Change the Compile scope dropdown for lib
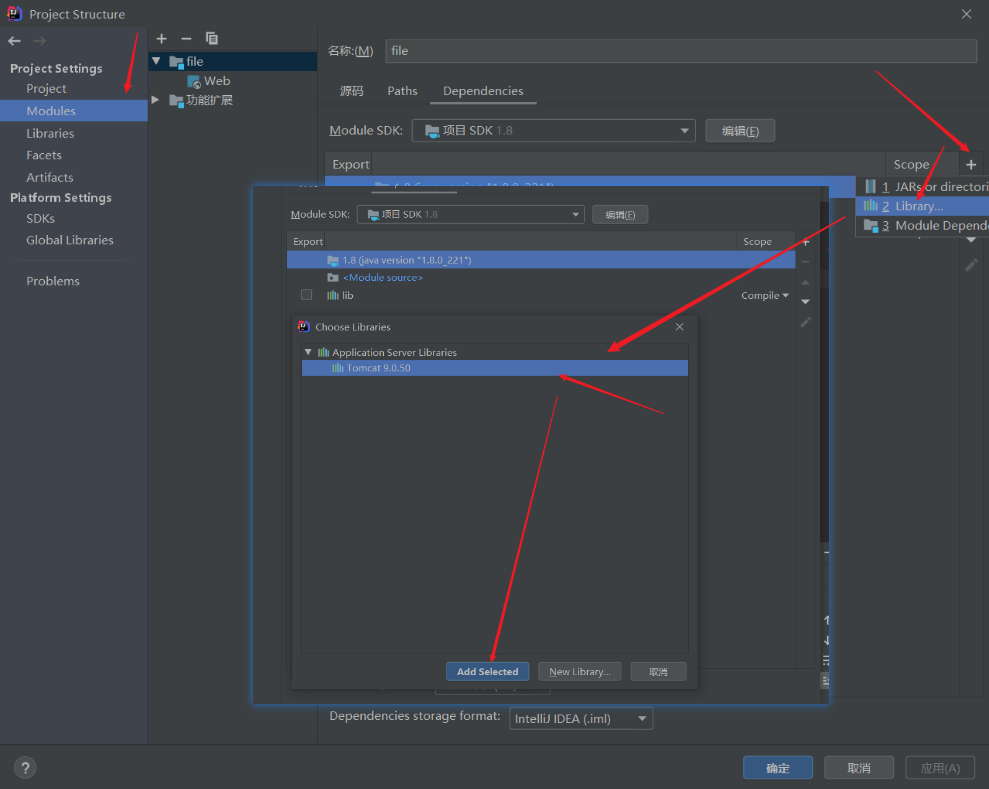The height and width of the screenshot is (789, 989). pos(764,295)
